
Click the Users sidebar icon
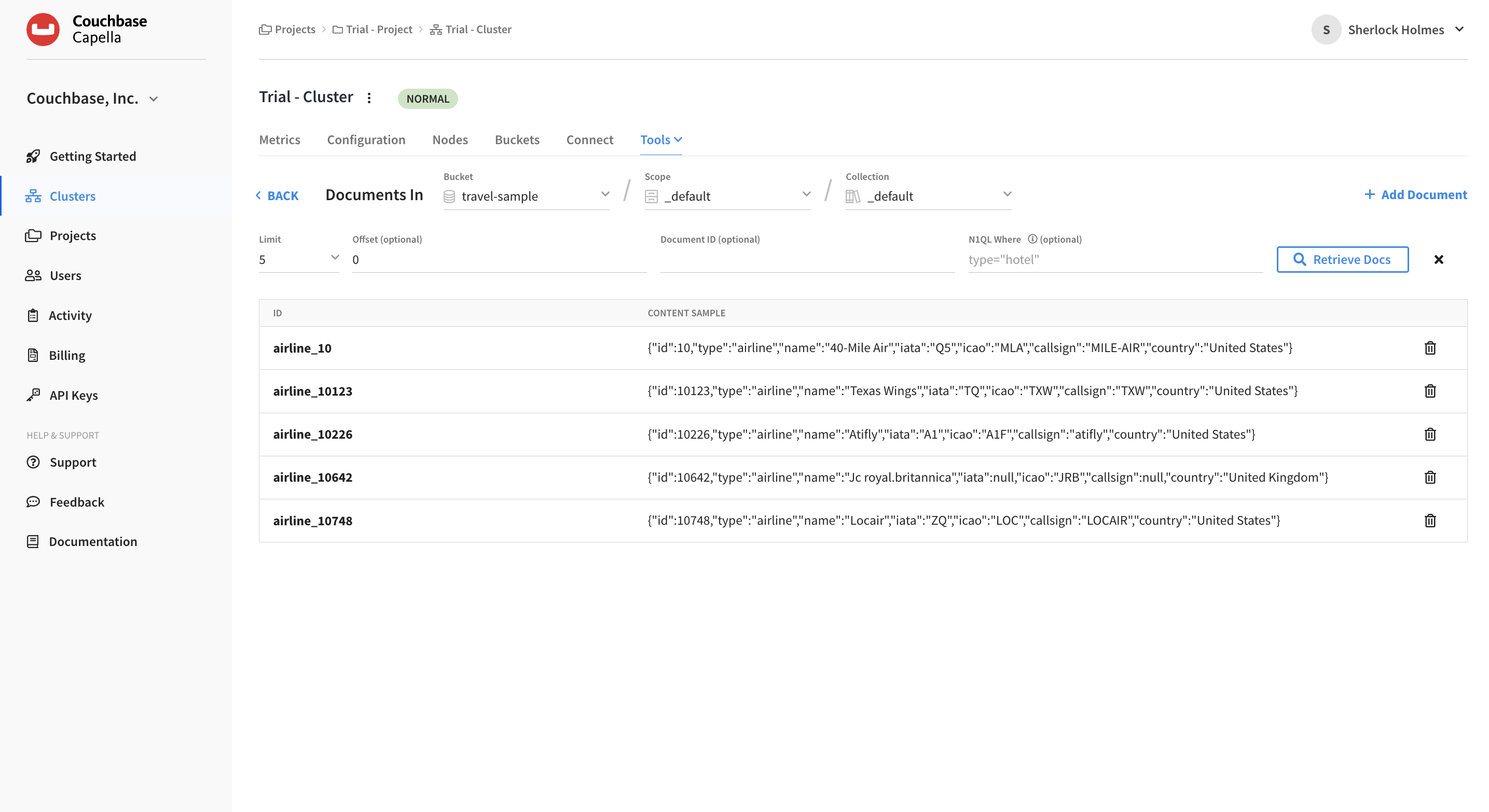pos(33,275)
